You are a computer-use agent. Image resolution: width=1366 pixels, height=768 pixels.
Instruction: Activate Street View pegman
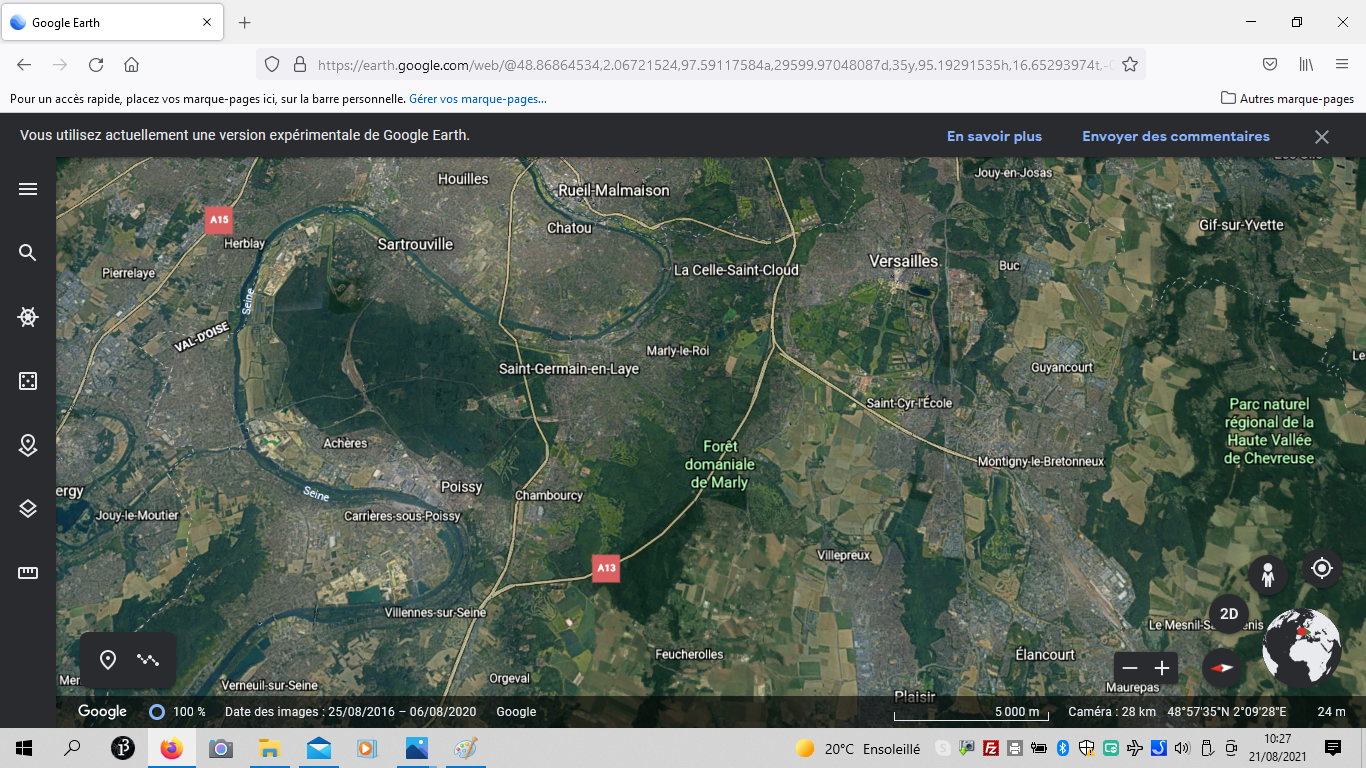pos(1268,575)
